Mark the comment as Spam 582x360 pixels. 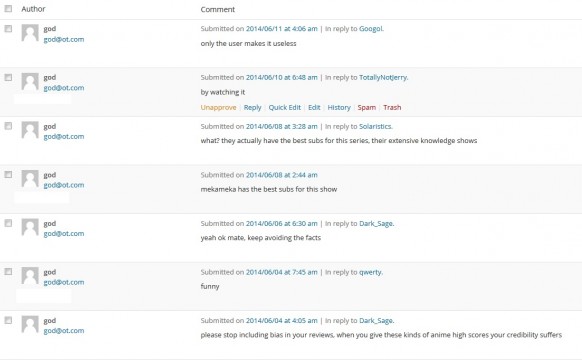(x=367, y=108)
